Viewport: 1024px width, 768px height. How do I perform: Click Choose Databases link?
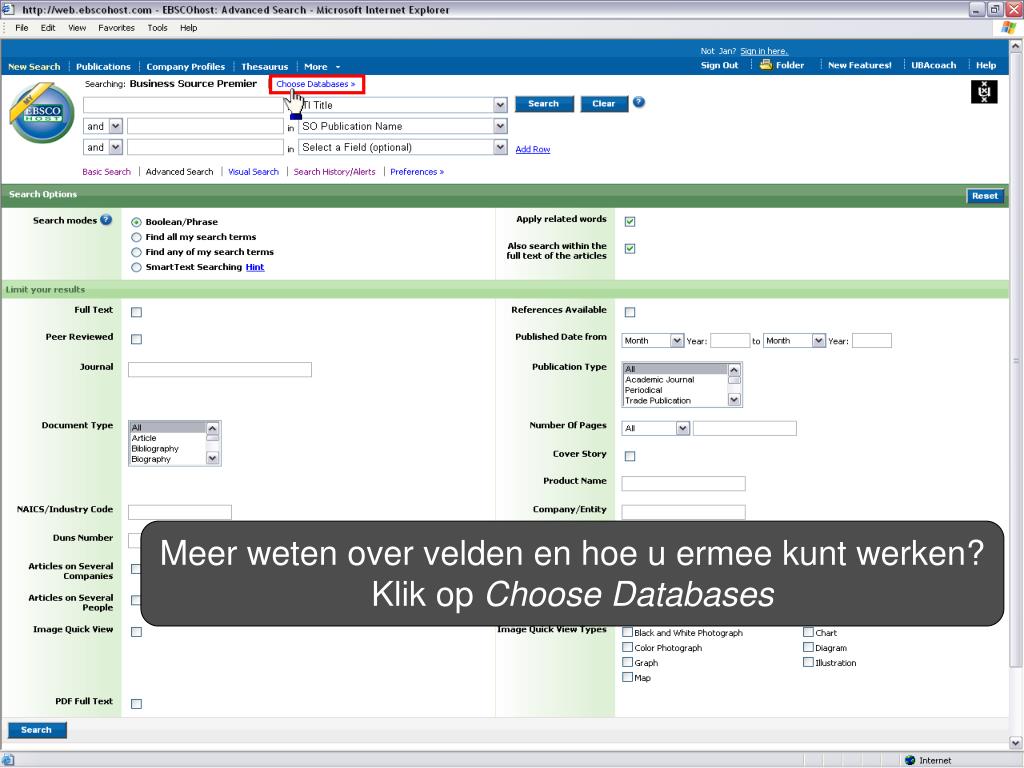click(315, 84)
